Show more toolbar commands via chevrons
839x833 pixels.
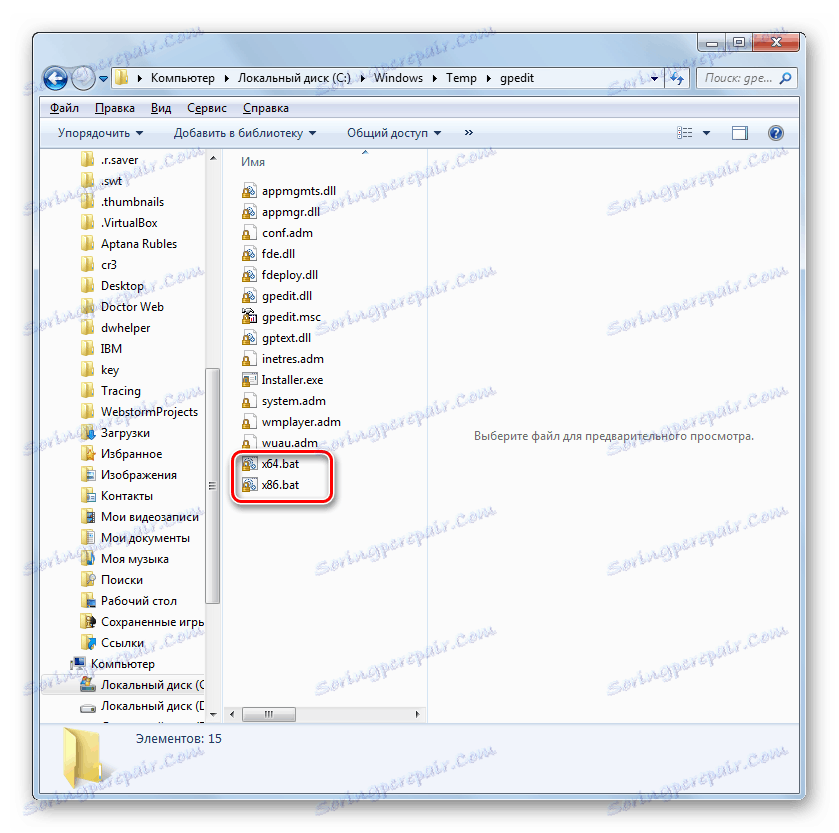click(x=469, y=133)
